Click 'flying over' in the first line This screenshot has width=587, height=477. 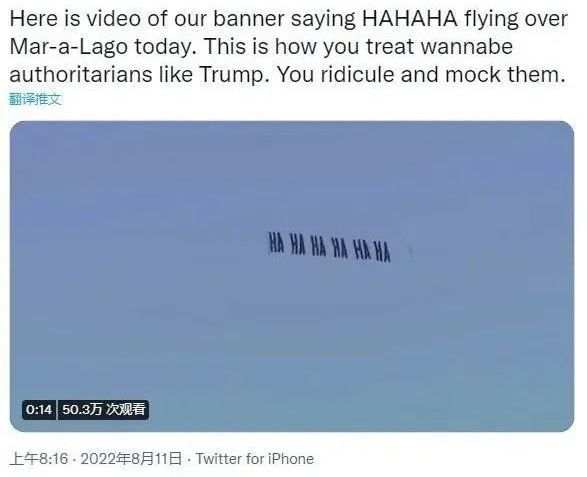(x=516, y=19)
